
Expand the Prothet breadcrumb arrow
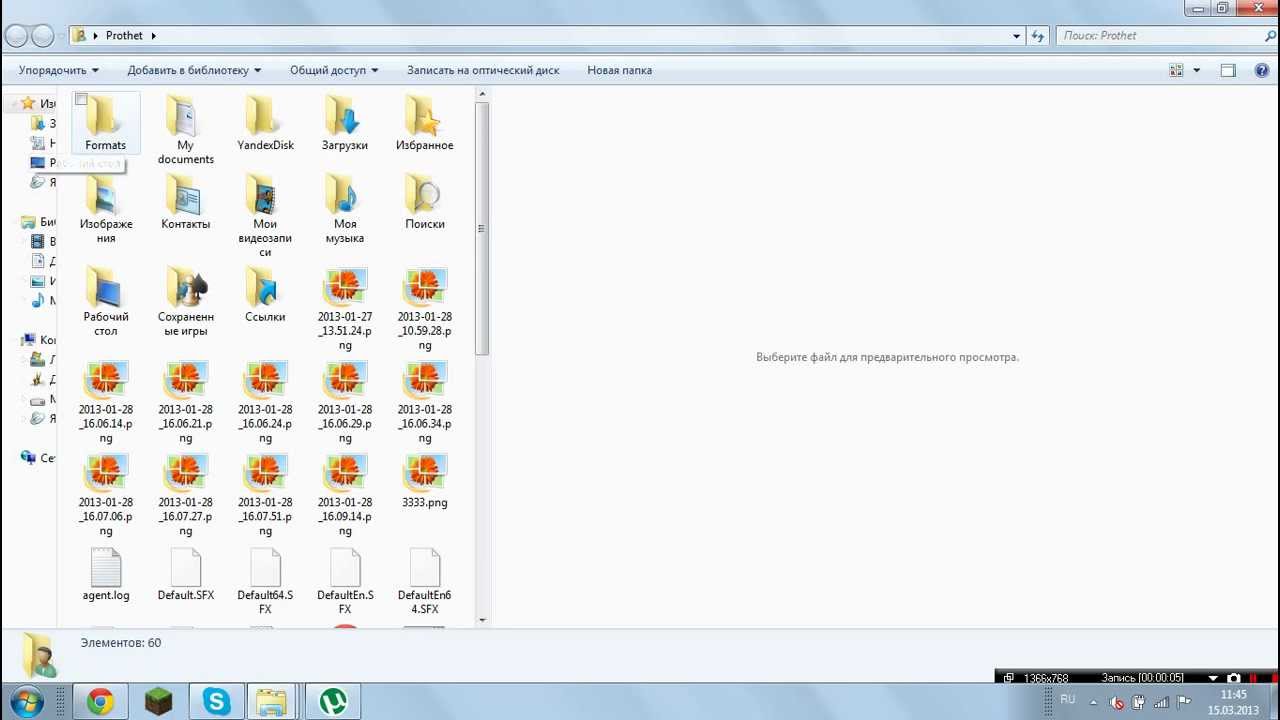(x=153, y=36)
